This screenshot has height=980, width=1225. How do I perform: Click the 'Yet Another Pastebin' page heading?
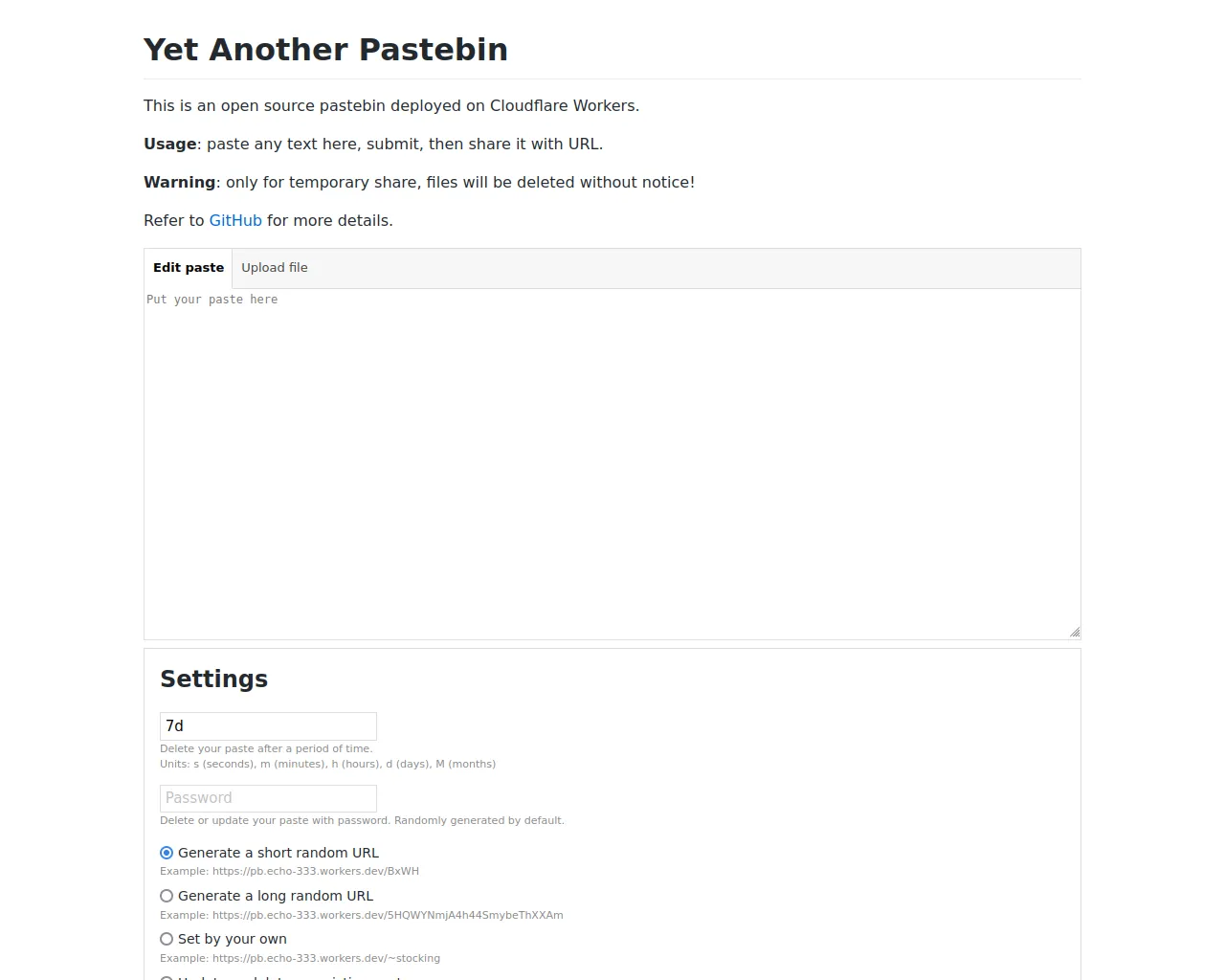click(x=325, y=50)
